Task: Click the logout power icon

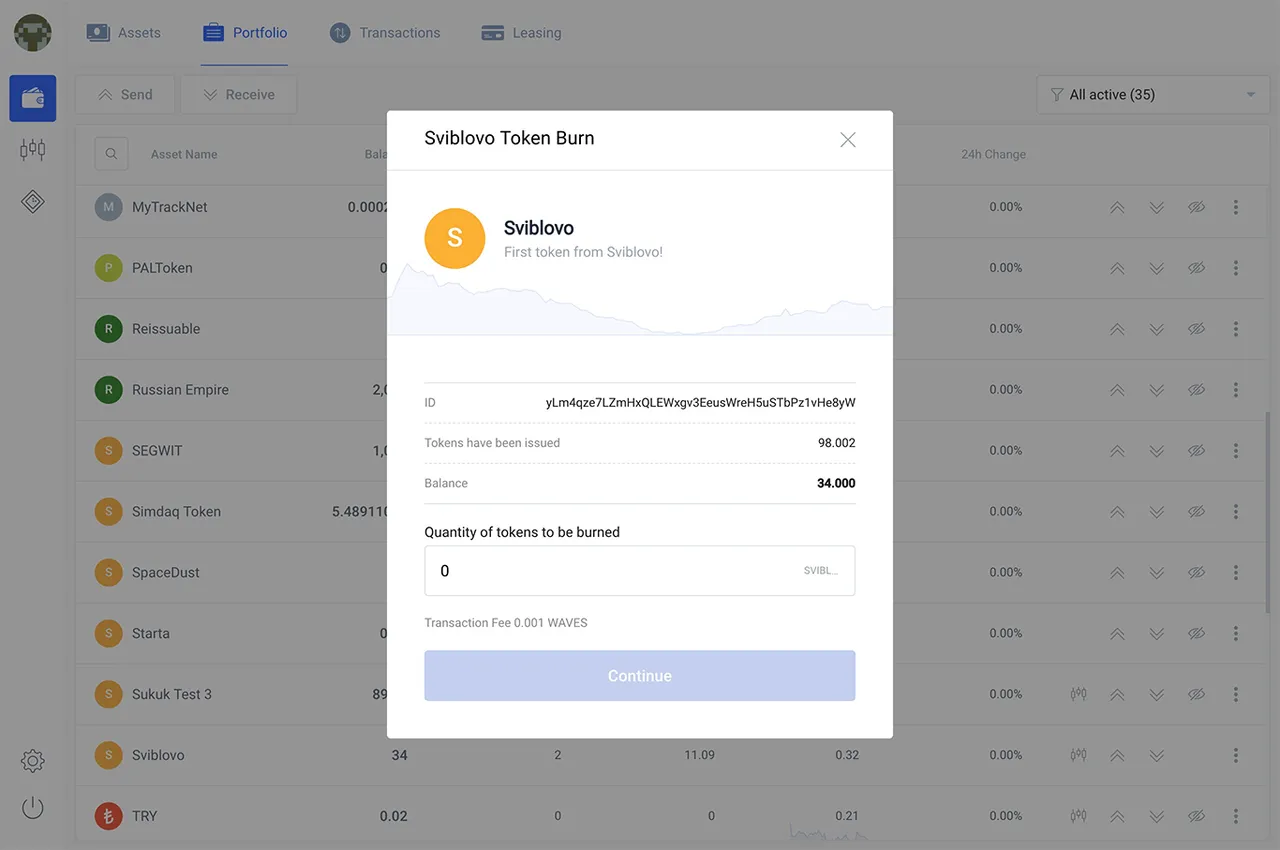Action: point(33,807)
